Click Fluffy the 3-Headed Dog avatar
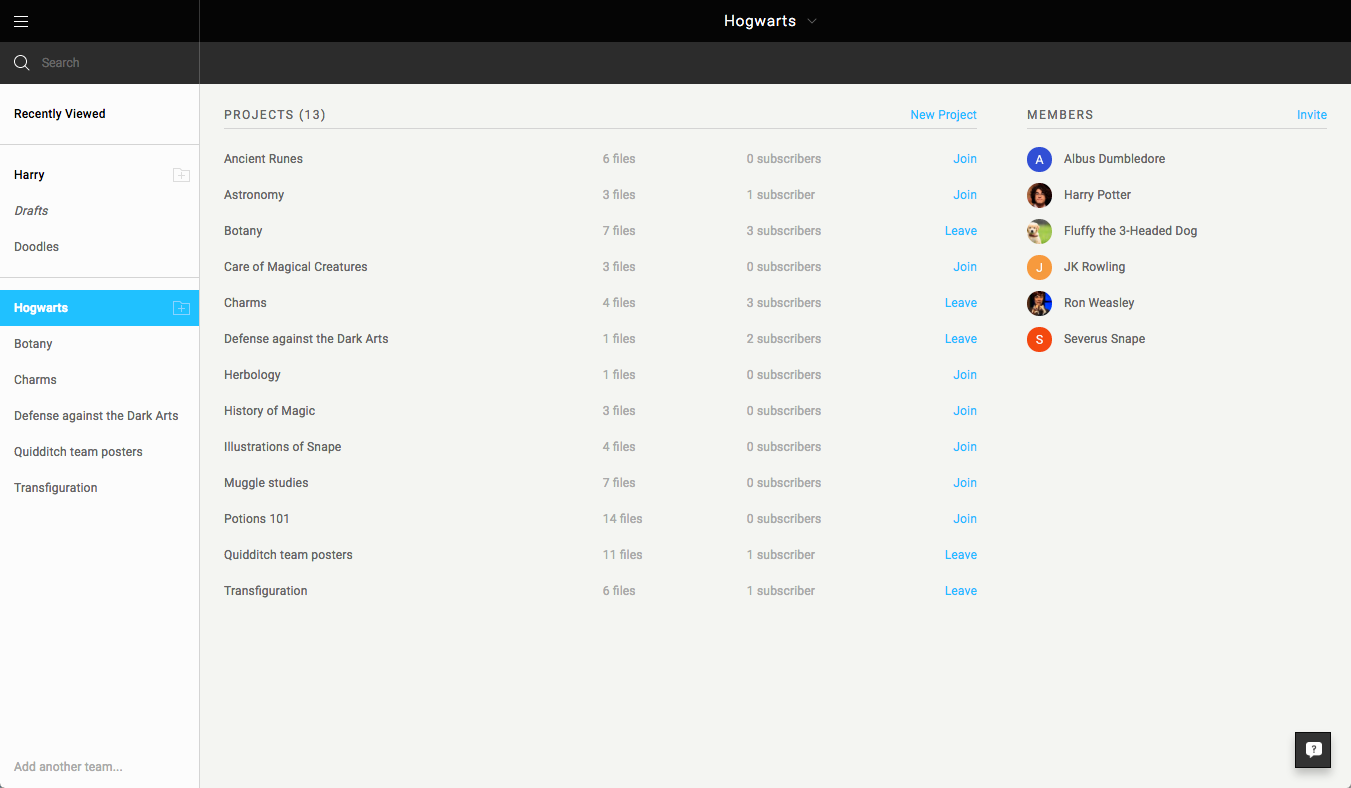Viewport: 1351px width, 788px height. pos(1039,231)
